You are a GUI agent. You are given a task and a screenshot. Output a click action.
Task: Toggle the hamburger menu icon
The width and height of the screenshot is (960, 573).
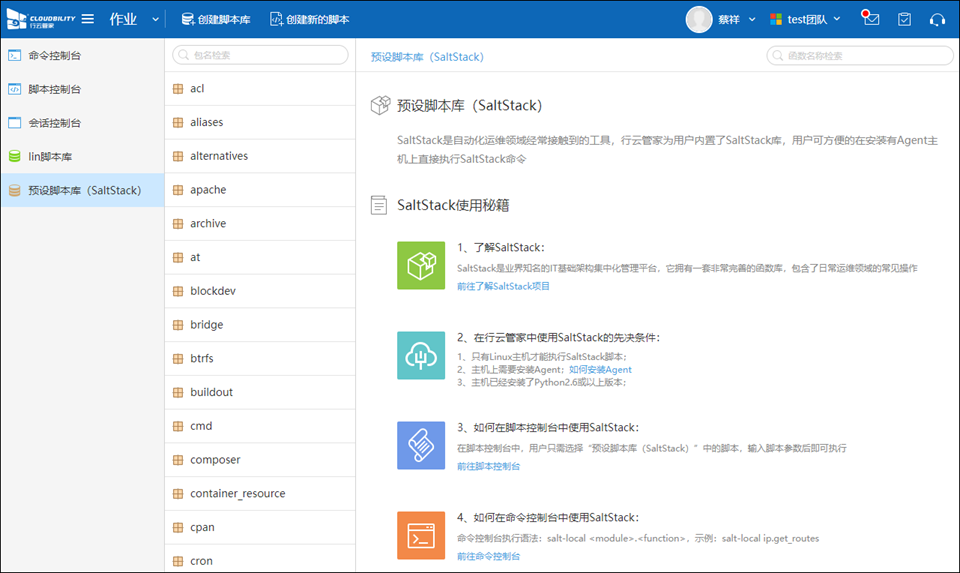(88, 19)
